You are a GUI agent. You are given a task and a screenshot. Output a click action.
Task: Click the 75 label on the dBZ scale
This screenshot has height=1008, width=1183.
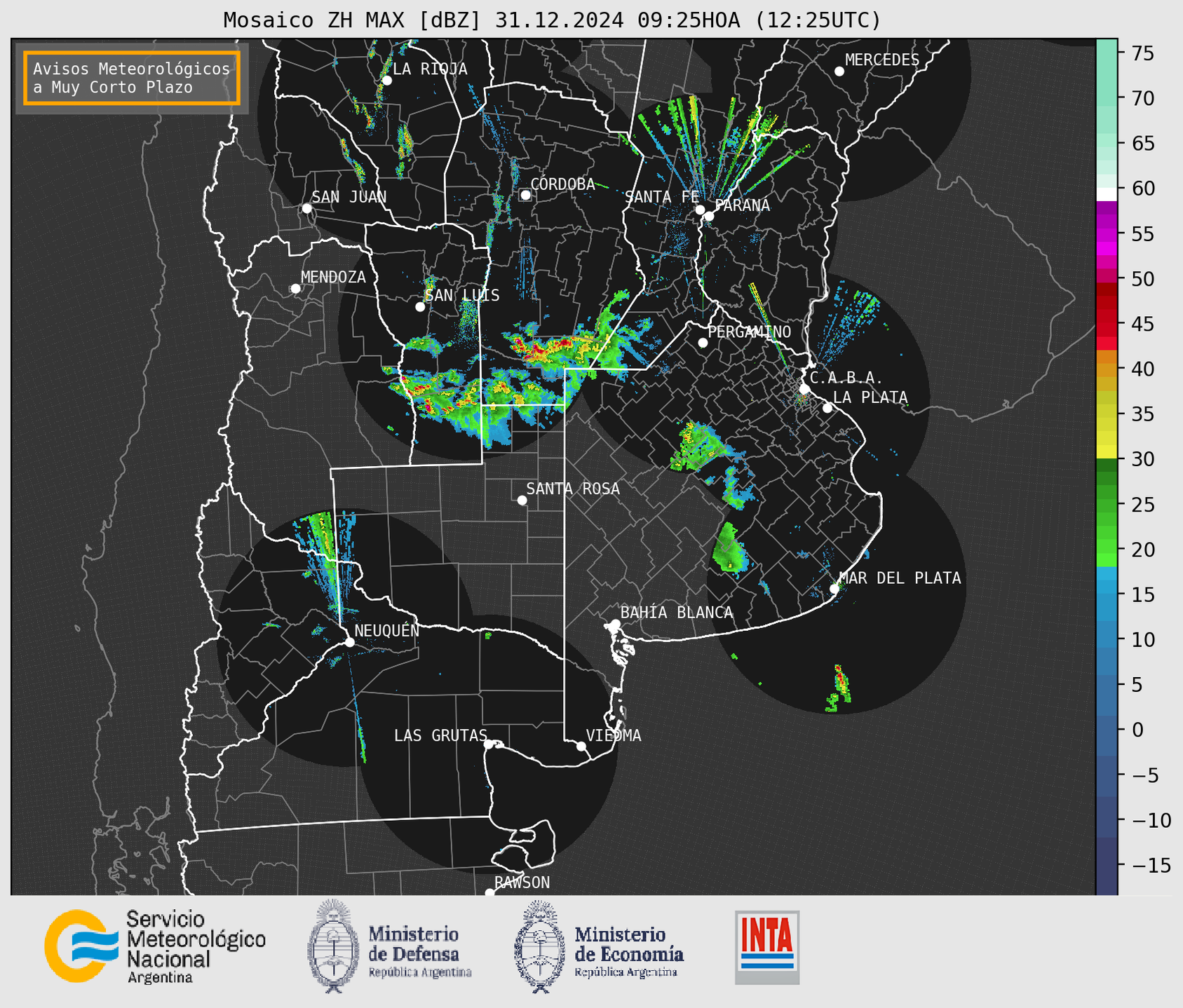coord(1142,53)
